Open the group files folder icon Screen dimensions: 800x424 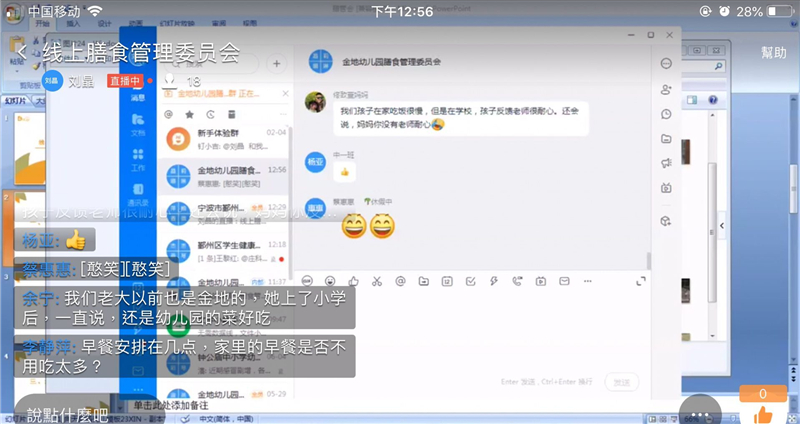[666, 138]
